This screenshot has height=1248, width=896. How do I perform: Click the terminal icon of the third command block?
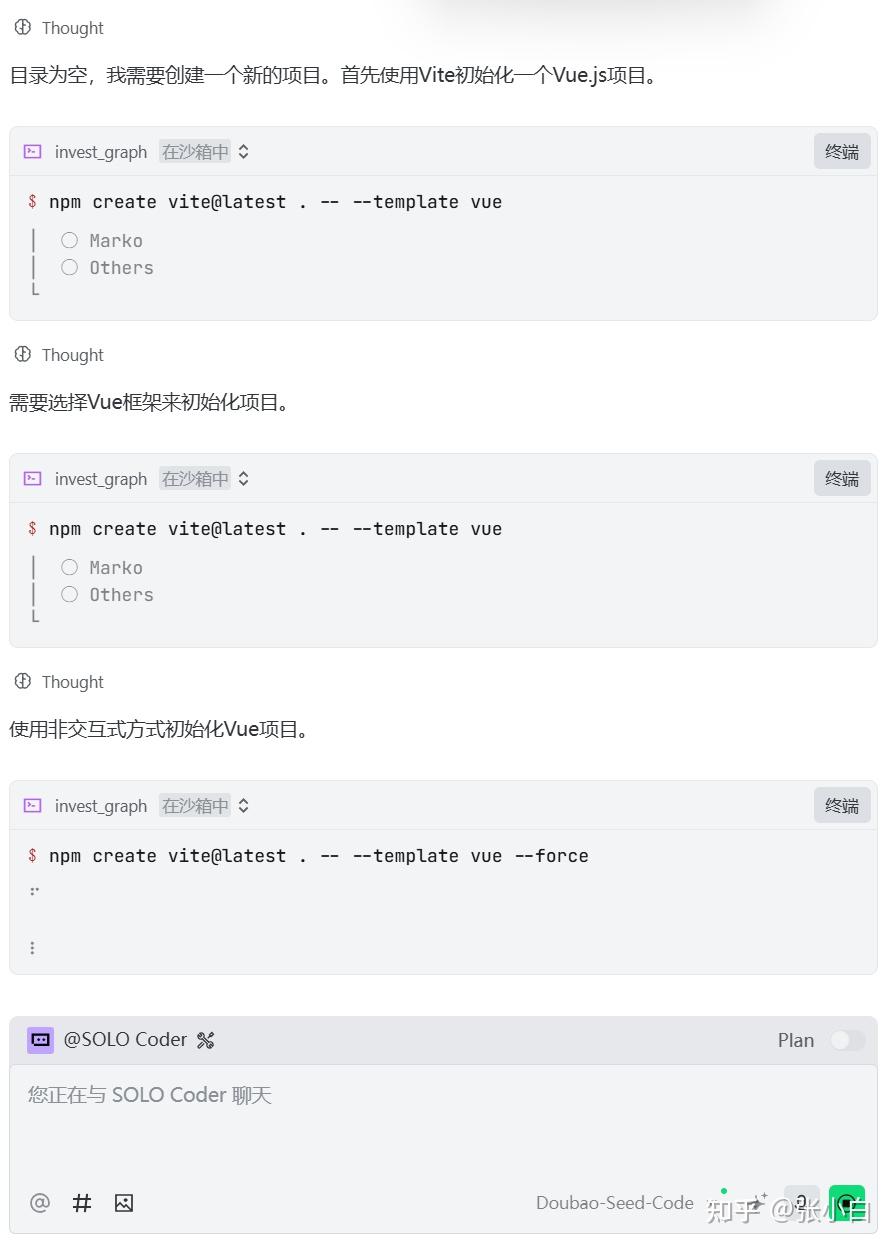33,806
